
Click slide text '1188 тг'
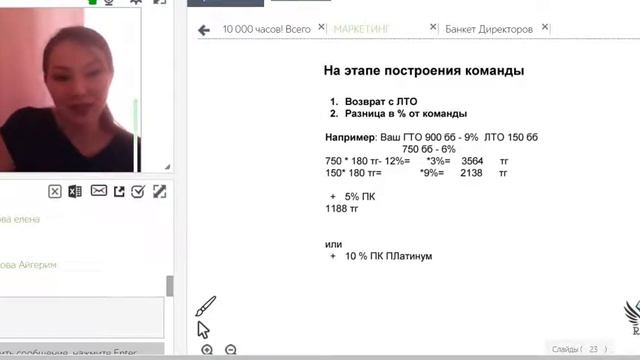click(342, 209)
